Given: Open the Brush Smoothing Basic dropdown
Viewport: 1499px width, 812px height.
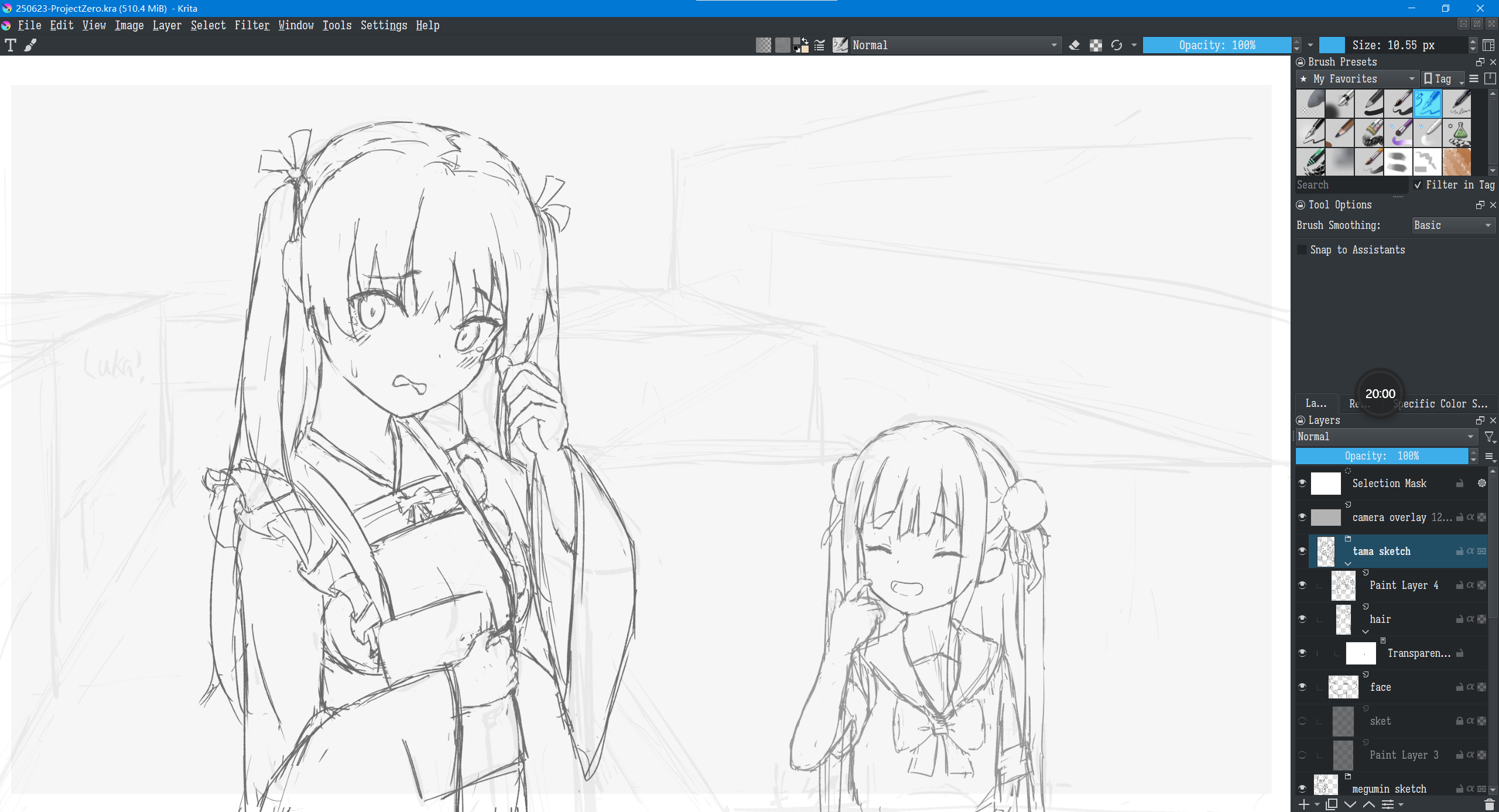Looking at the screenshot, I should (x=1453, y=225).
